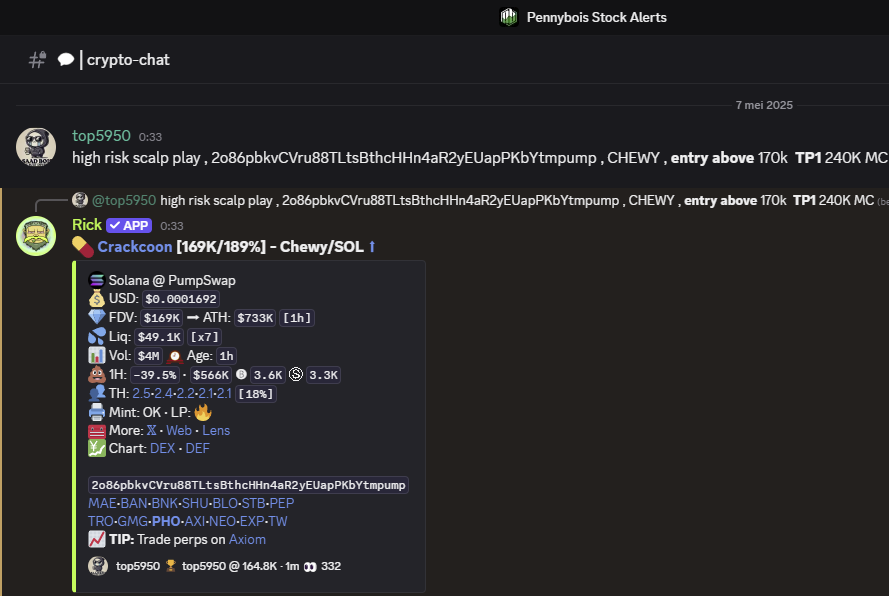This screenshot has height=596, width=889.
Task: Click the @top5950 mention in the reply preview
Action: pyautogui.click(x=124, y=200)
